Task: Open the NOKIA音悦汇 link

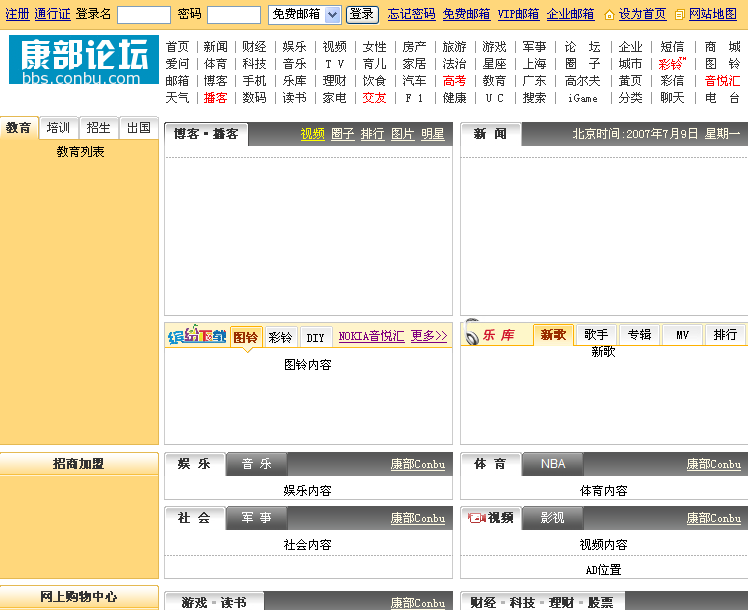Action: [372, 336]
